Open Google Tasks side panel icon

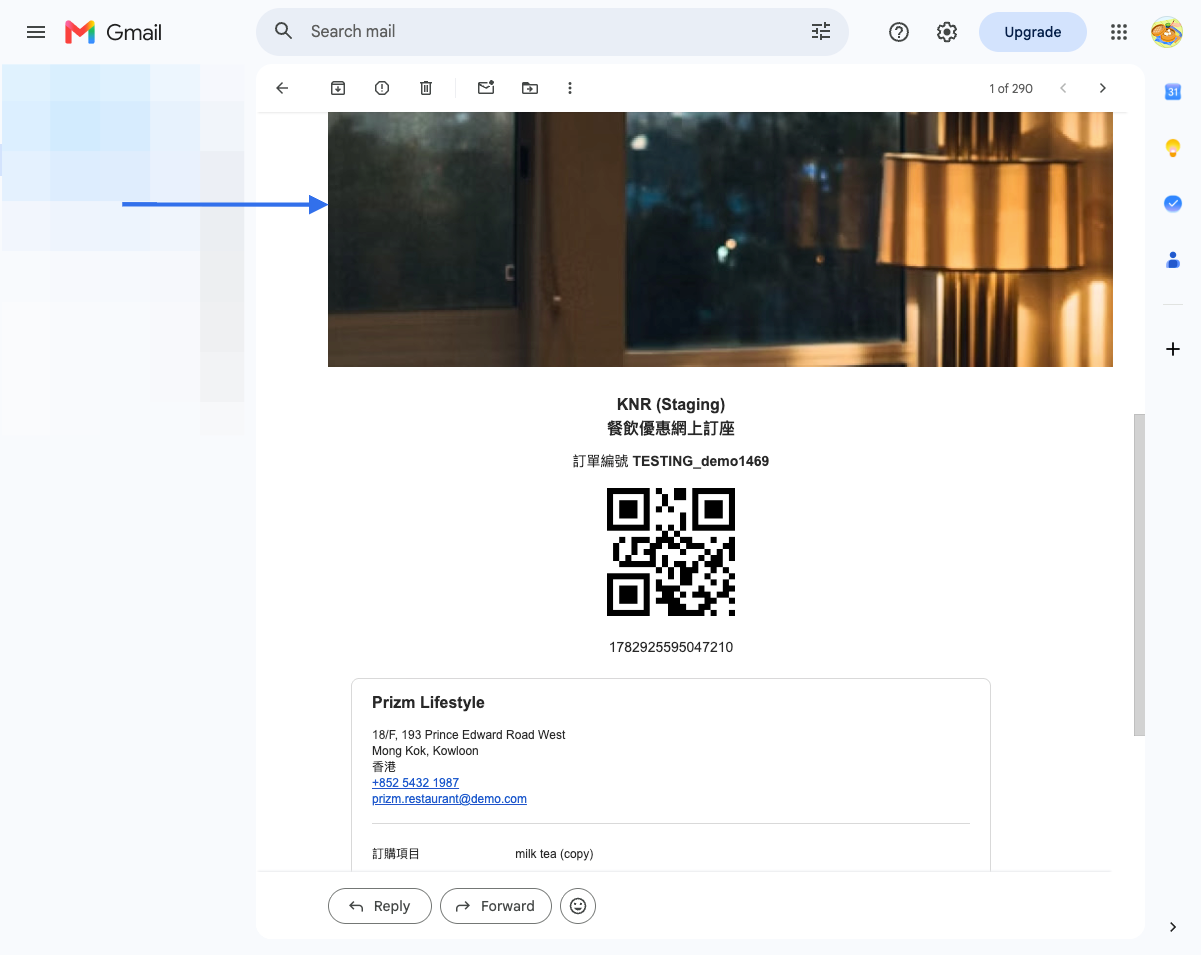coord(1173,203)
